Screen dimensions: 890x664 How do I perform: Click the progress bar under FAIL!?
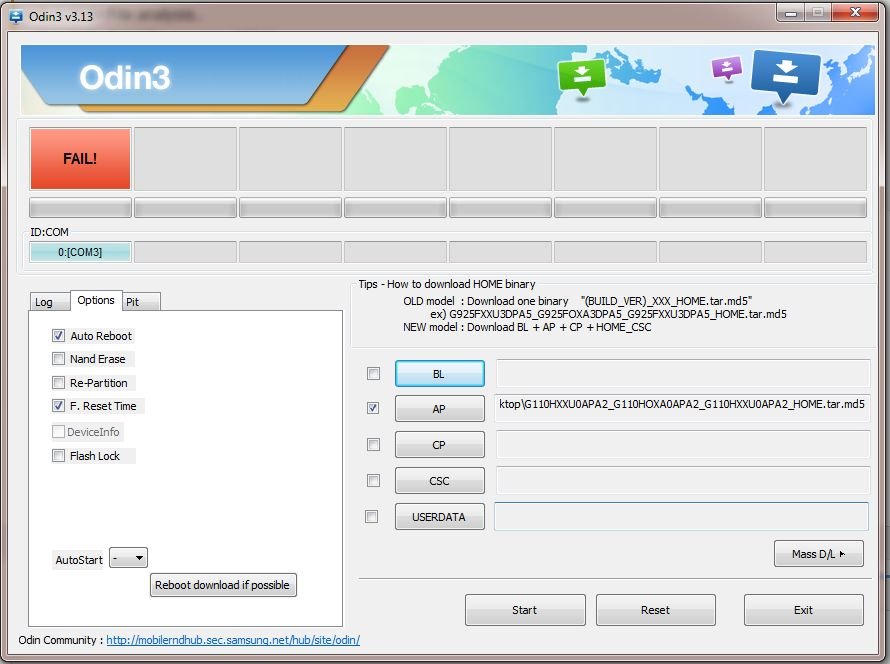[x=80, y=208]
